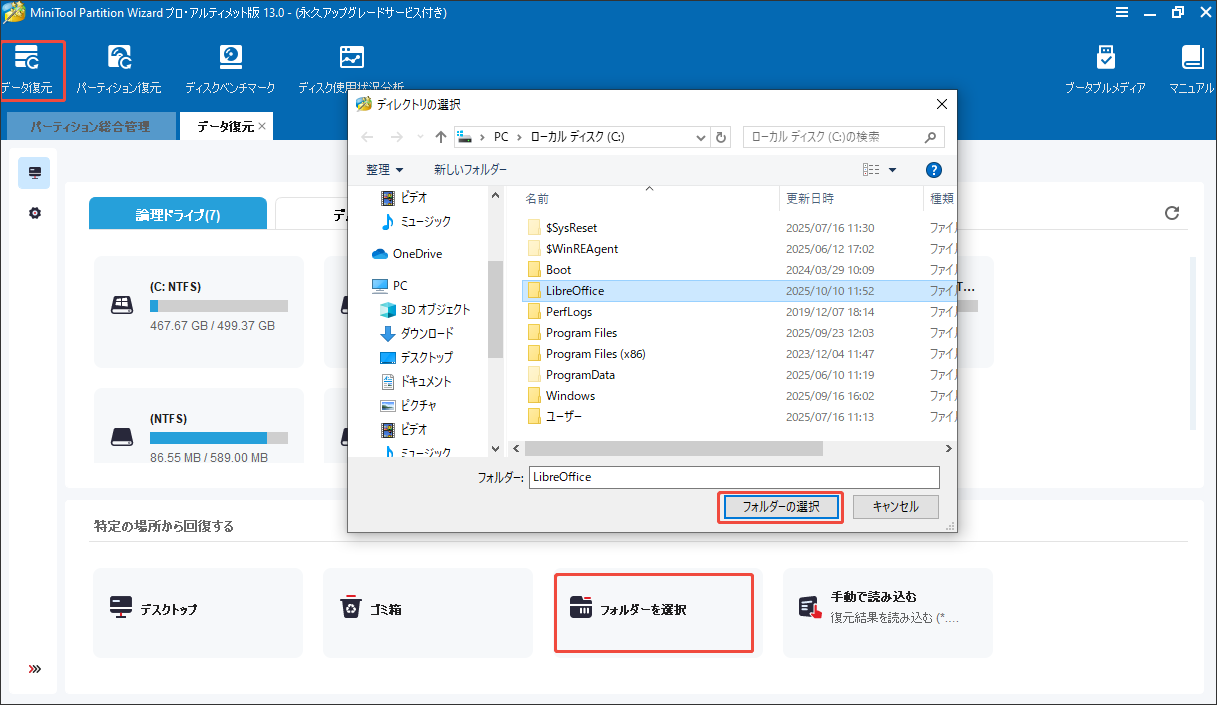Open the ディスク使用状況分析 tool
Viewport: 1217px width, 705px height.
(x=351, y=70)
